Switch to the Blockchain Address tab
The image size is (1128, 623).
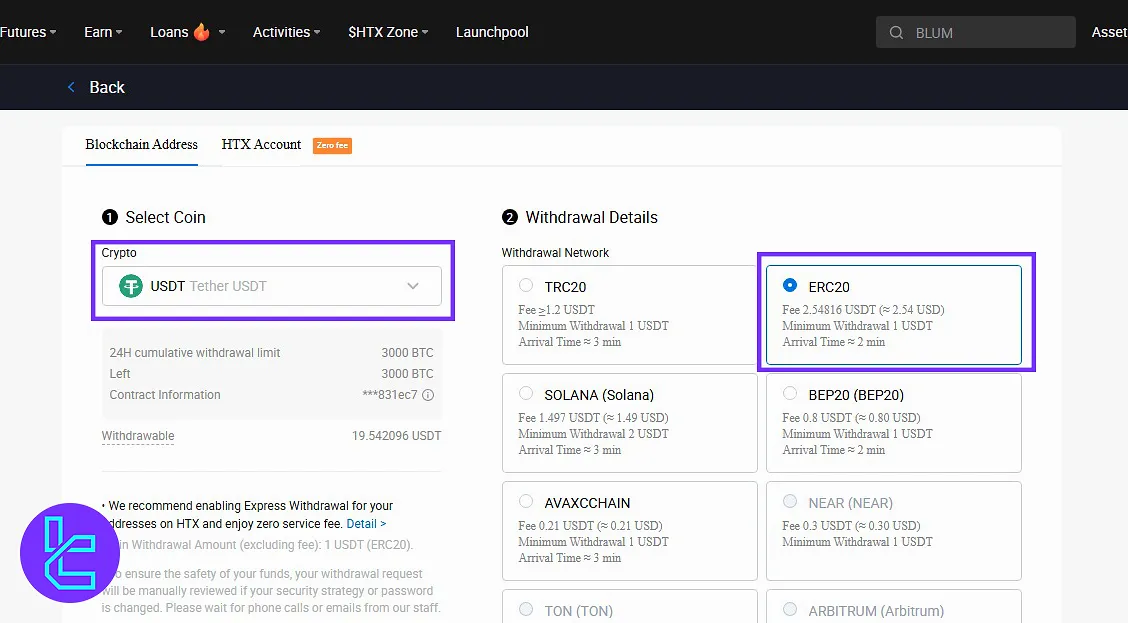141,145
